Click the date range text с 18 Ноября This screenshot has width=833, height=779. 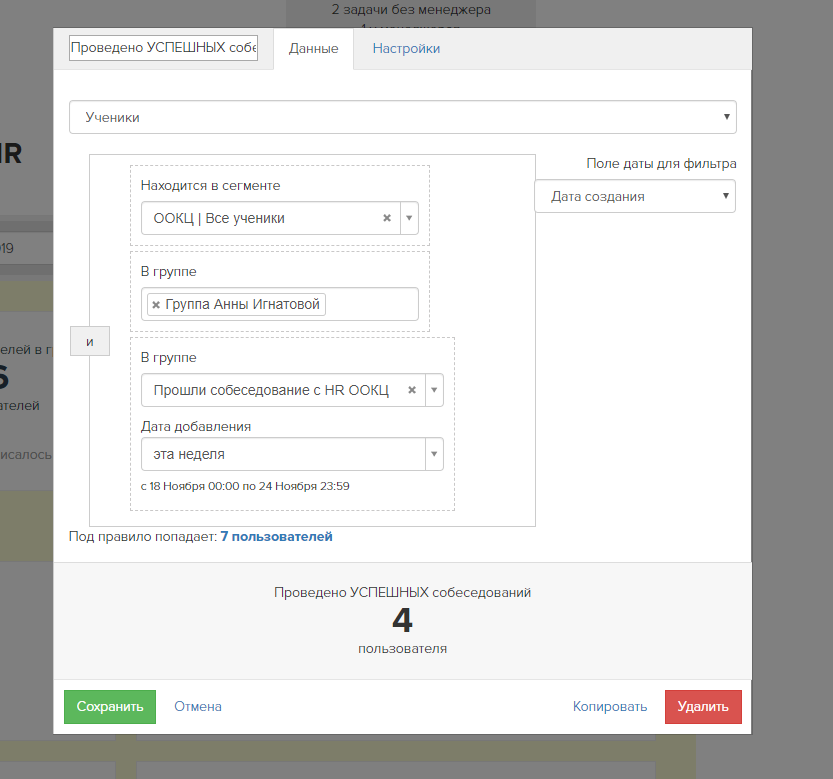point(245,486)
